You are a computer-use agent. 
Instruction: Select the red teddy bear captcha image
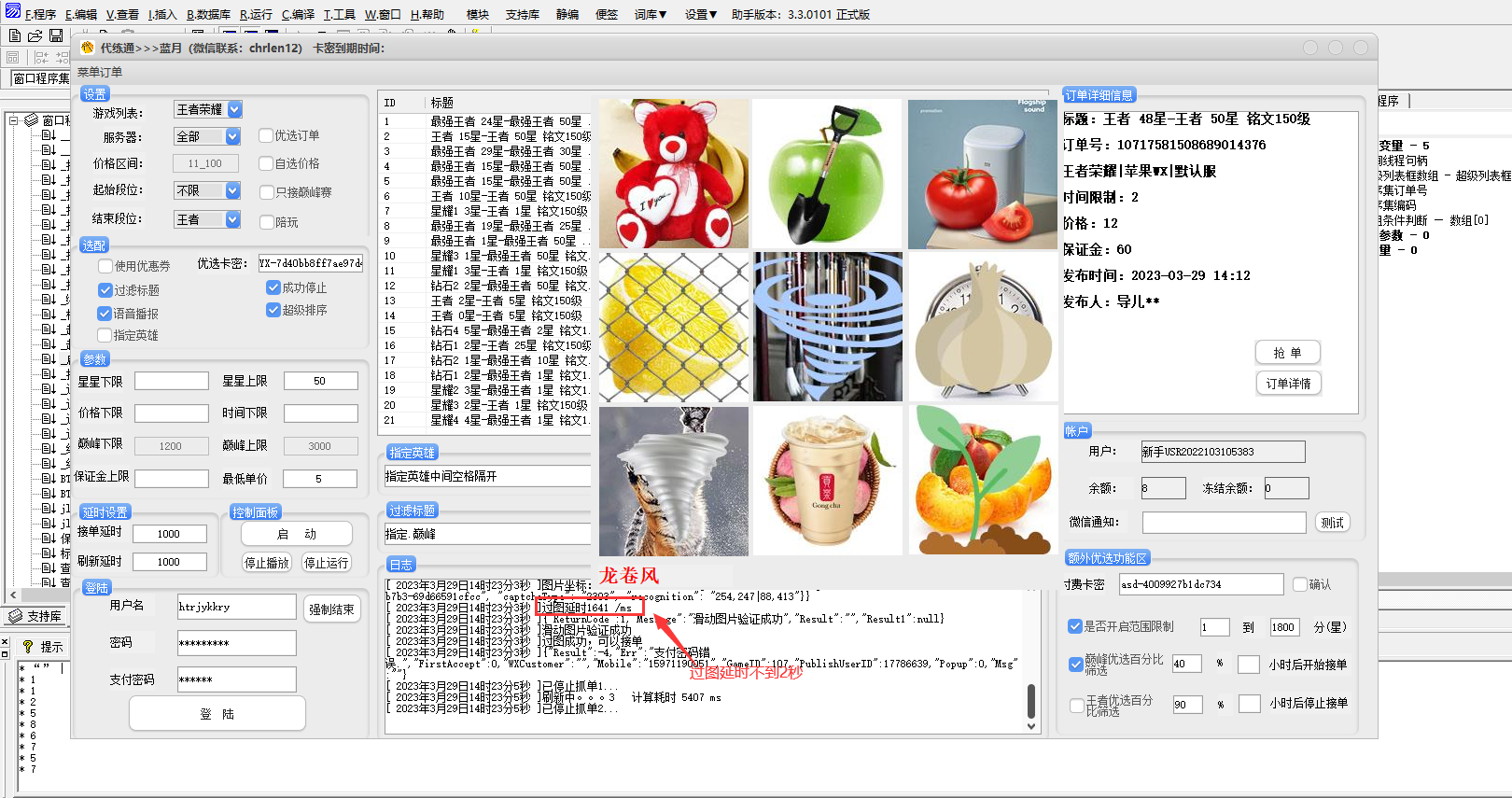pos(674,175)
